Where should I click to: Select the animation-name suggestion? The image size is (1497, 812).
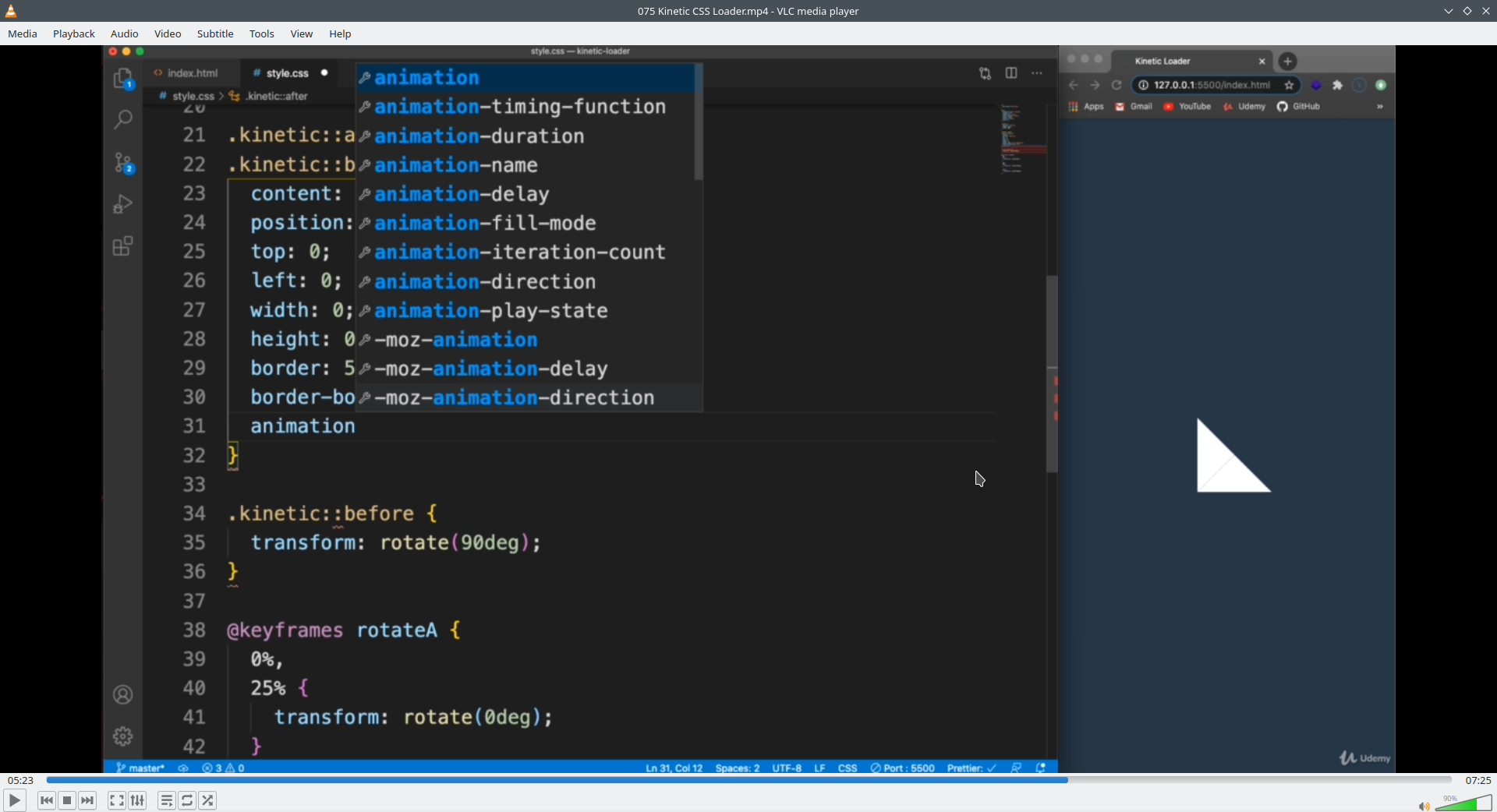[526, 165]
